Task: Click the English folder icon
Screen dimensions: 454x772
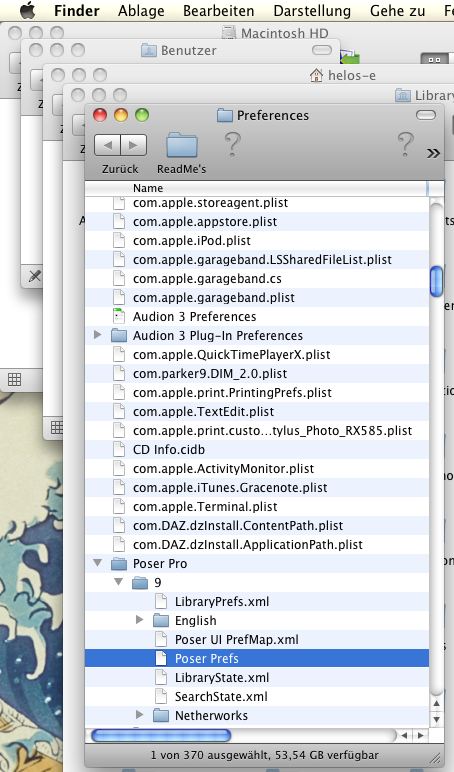Action: [161, 620]
